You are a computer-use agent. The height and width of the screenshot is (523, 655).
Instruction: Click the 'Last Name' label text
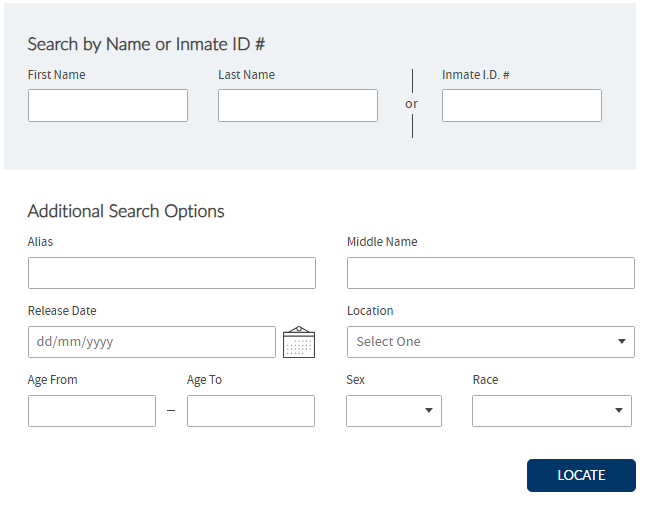246,75
